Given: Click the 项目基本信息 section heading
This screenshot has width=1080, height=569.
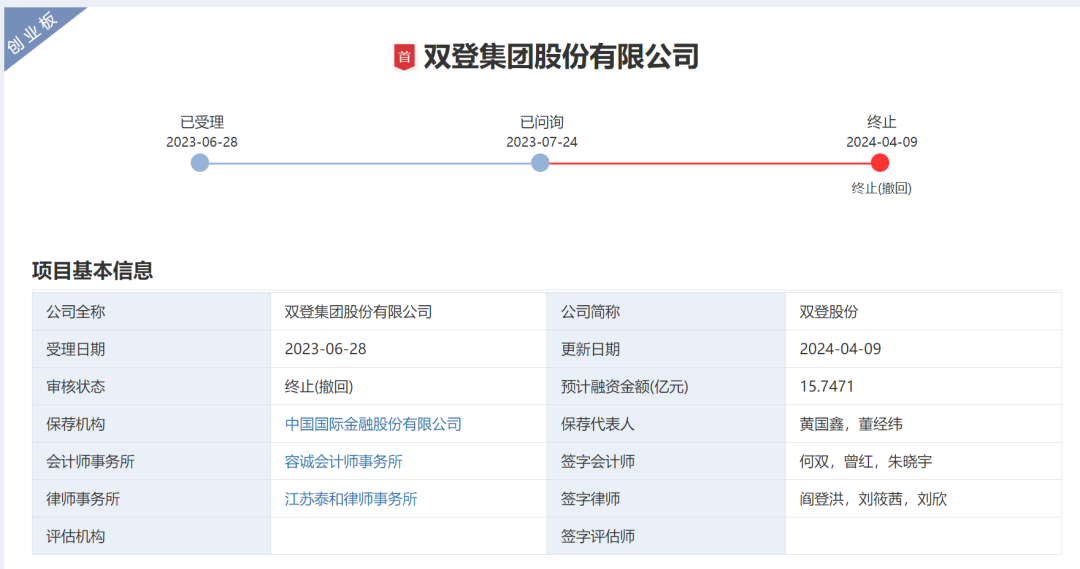Looking at the screenshot, I should pyautogui.click(x=92, y=270).
